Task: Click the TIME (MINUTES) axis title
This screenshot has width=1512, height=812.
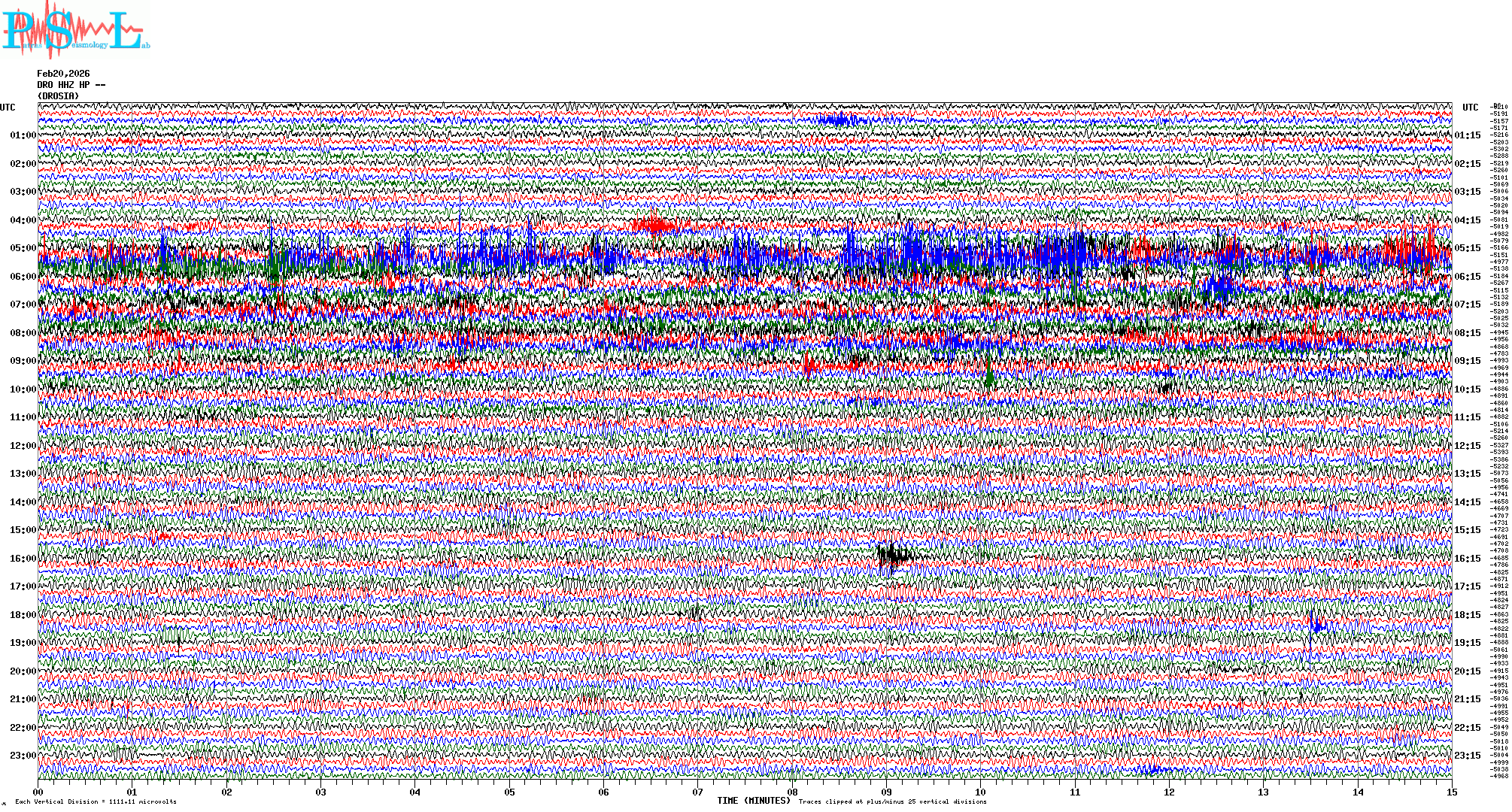Action: click(x=753, y=801)
